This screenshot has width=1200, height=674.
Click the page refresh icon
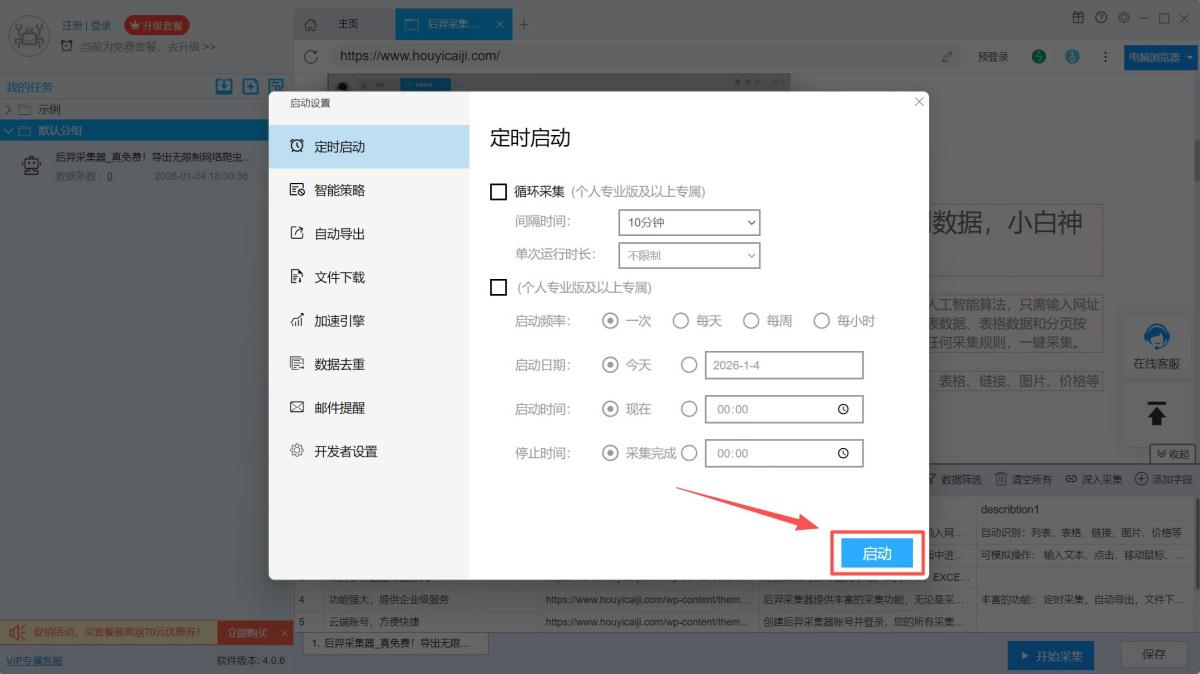311,57
